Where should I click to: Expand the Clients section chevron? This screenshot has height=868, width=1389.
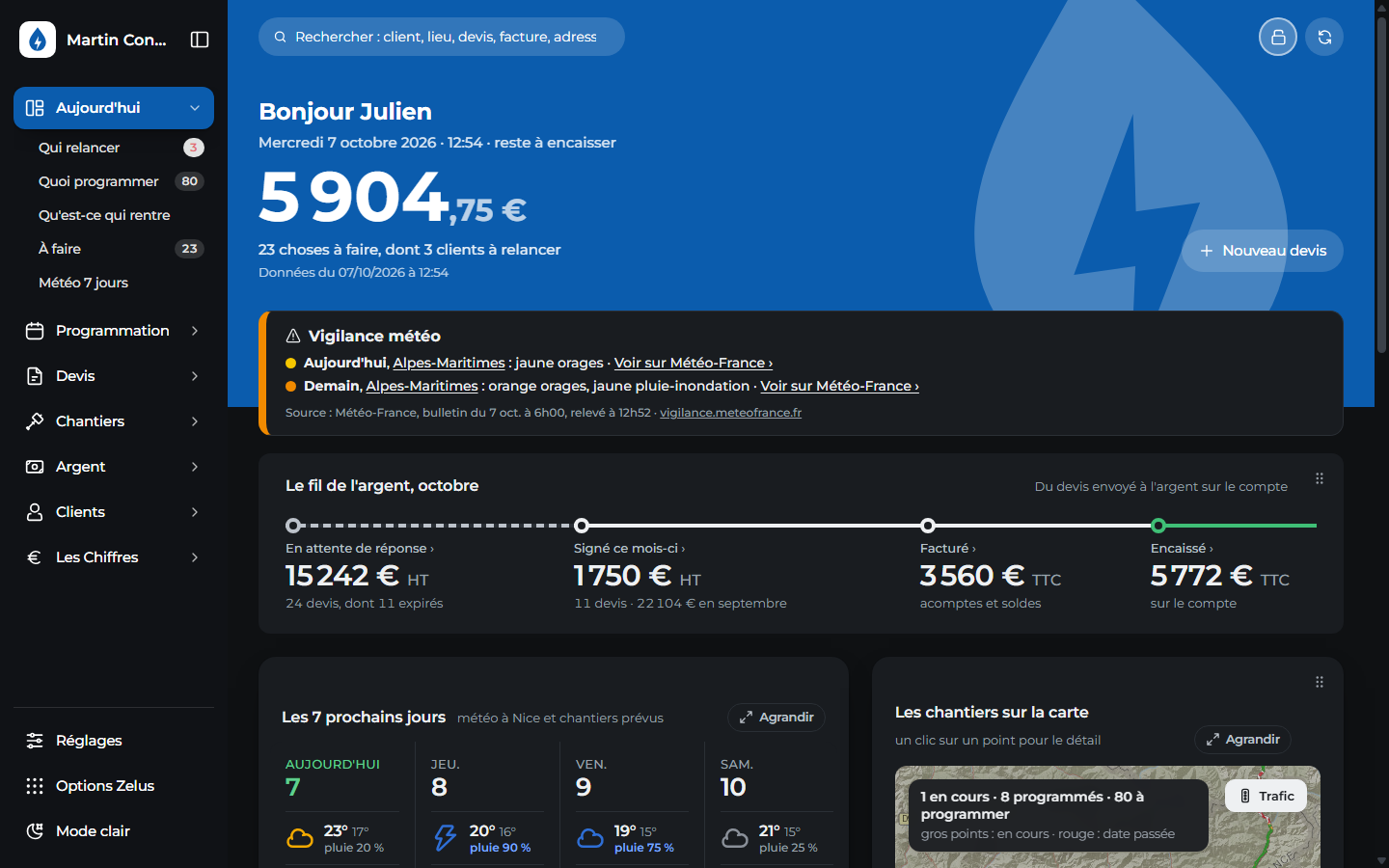click(x=195, y=512)
